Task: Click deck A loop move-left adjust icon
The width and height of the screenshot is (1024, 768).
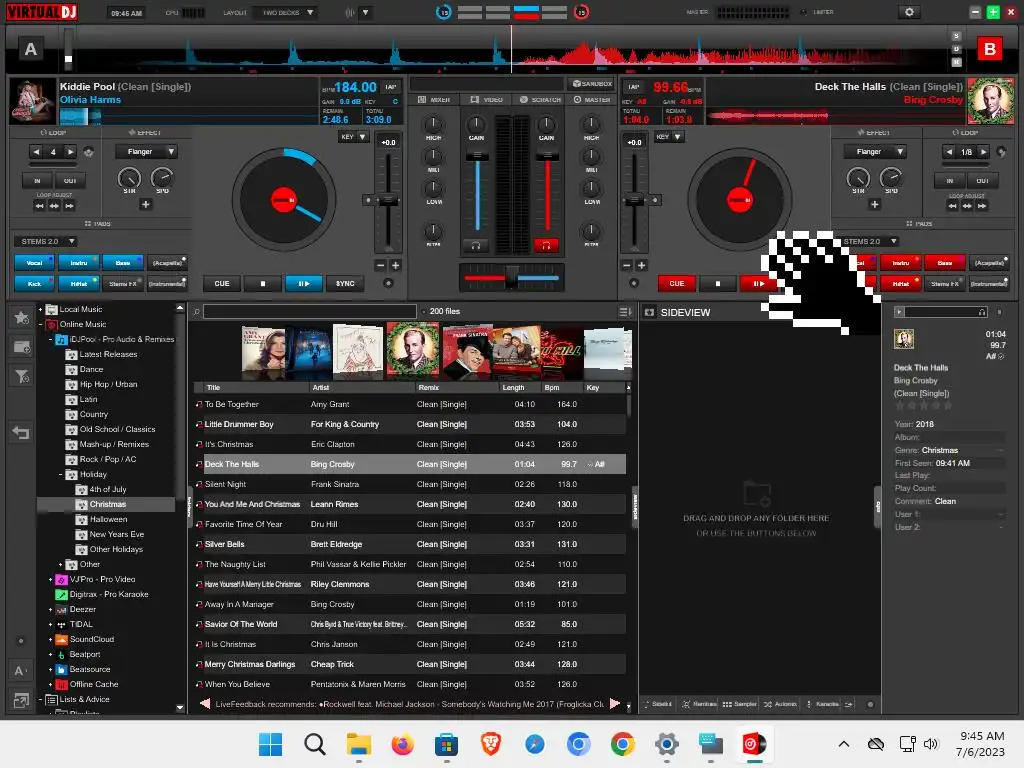Action: coord(40,206)
